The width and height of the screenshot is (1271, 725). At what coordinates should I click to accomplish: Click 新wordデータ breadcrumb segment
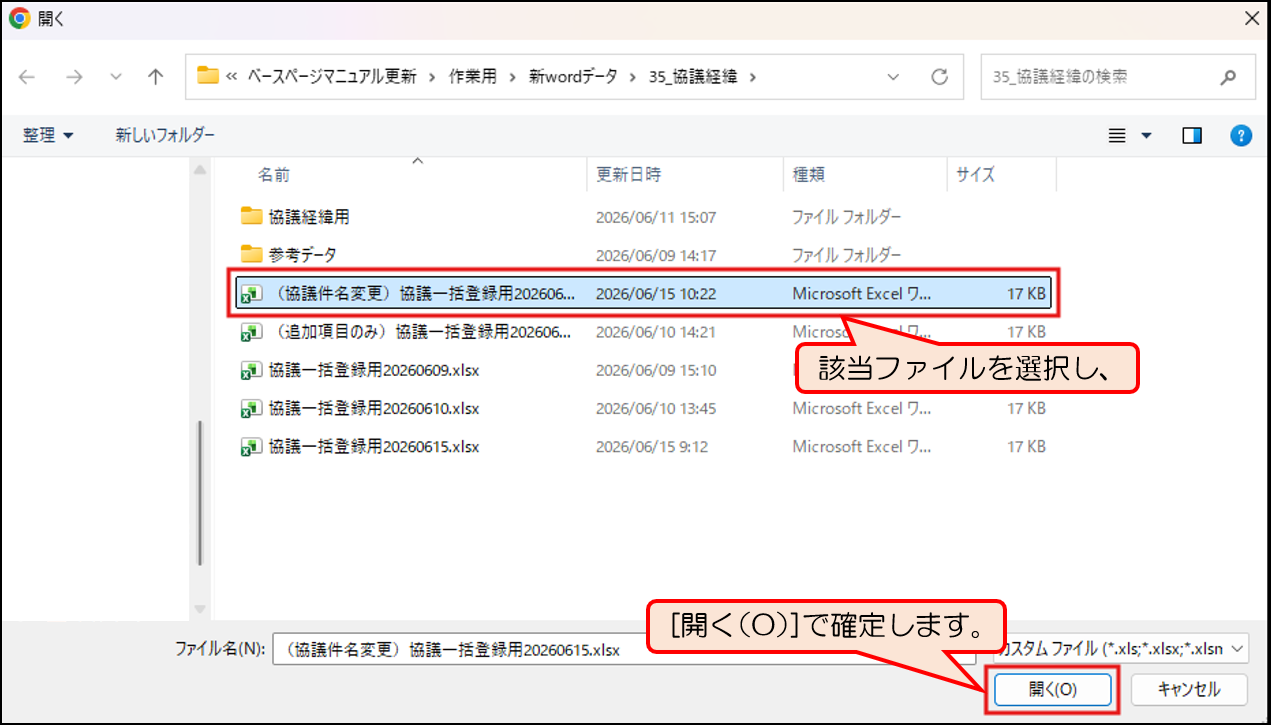(x=573, y=77)
